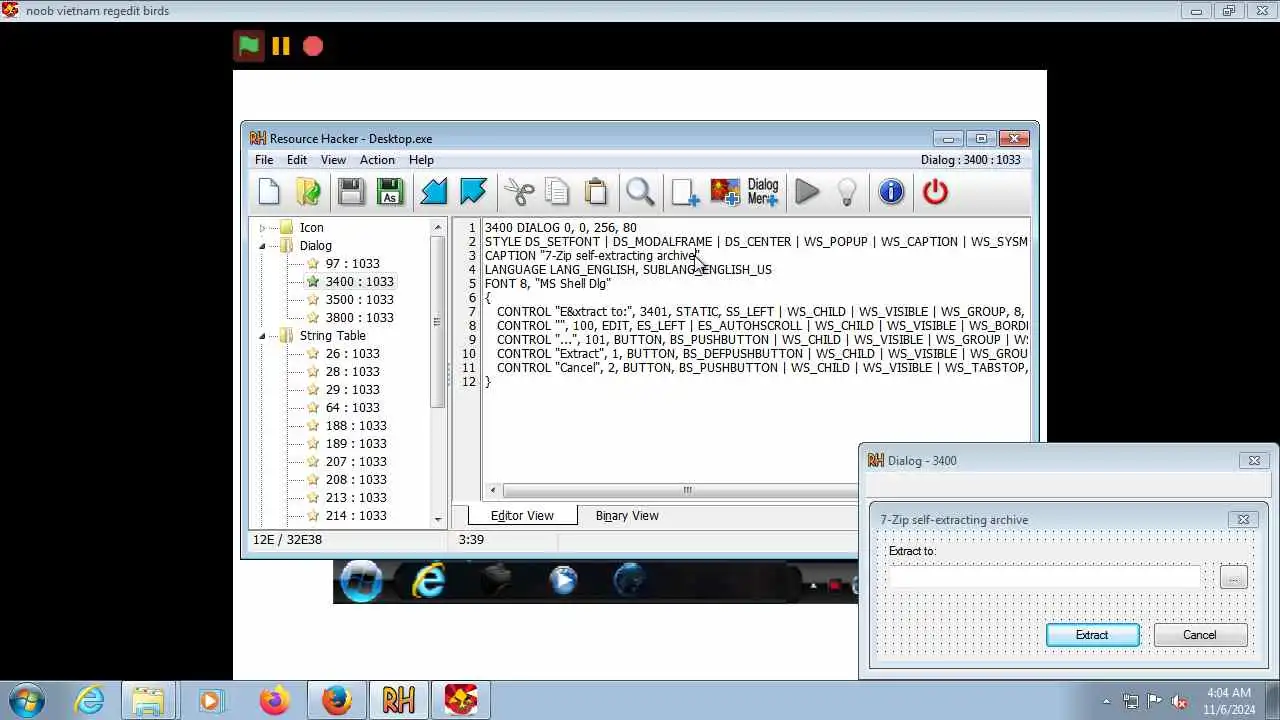Click the New blank file toolbar icon
This screenshot has width=1280, height=720.
click(269, 192)
